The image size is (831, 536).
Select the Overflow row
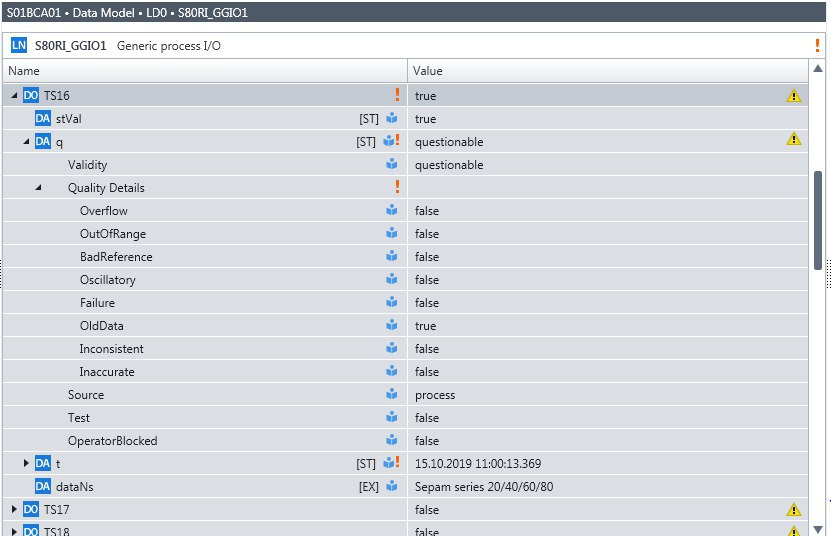pyautogui.click(x=405, y=210)
